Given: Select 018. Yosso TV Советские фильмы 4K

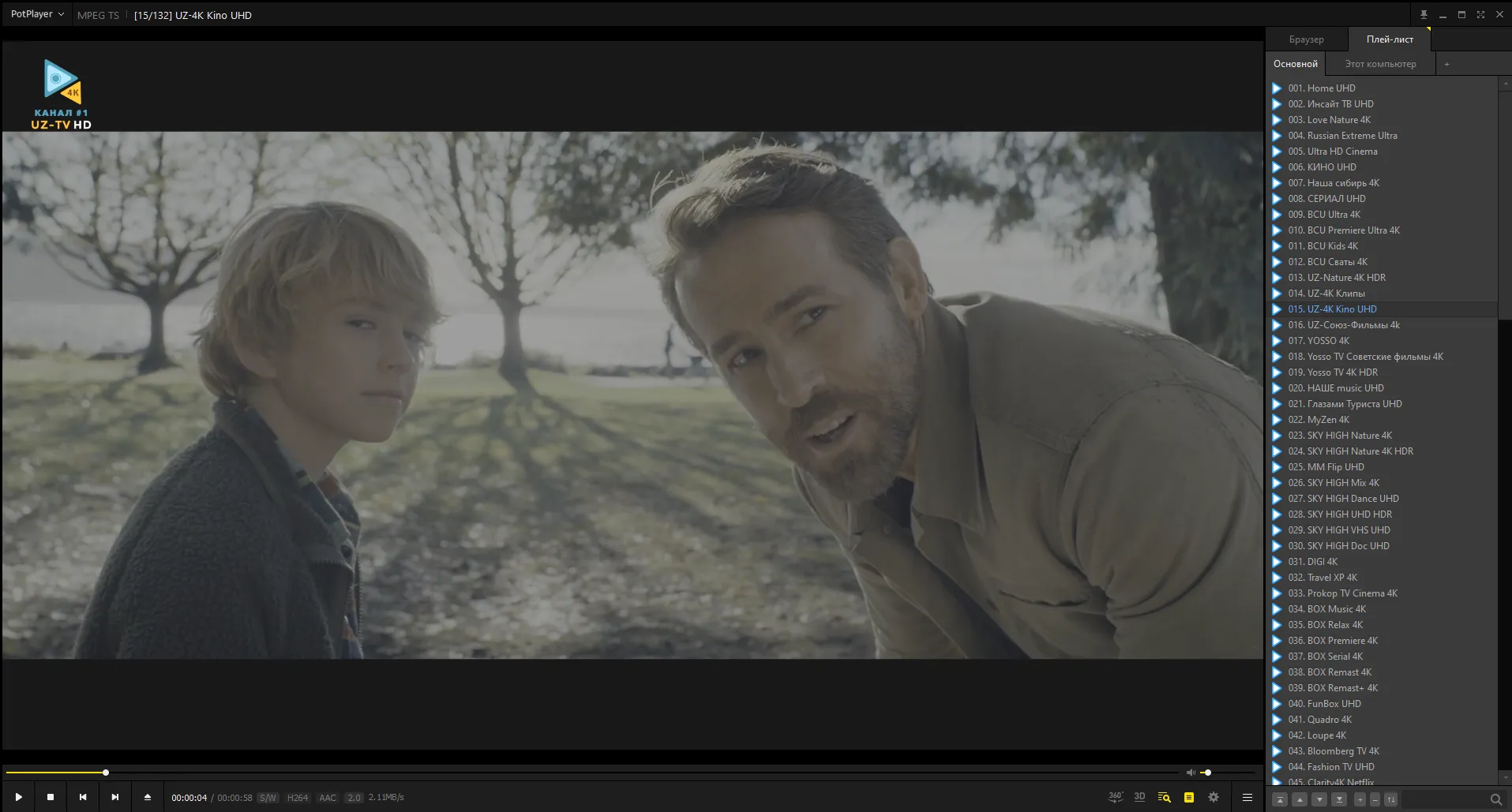Looking at the screenshot, I should pyautogui.click(x=1382, y=357).
